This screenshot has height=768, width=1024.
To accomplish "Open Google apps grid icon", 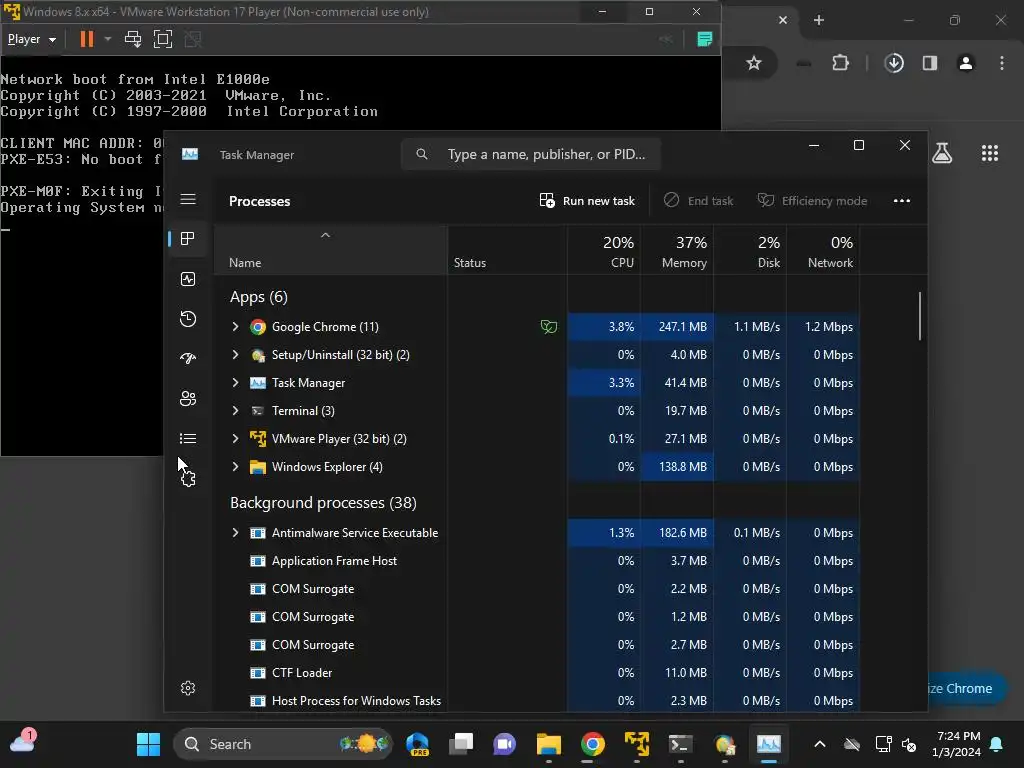I will coord(990,153).
